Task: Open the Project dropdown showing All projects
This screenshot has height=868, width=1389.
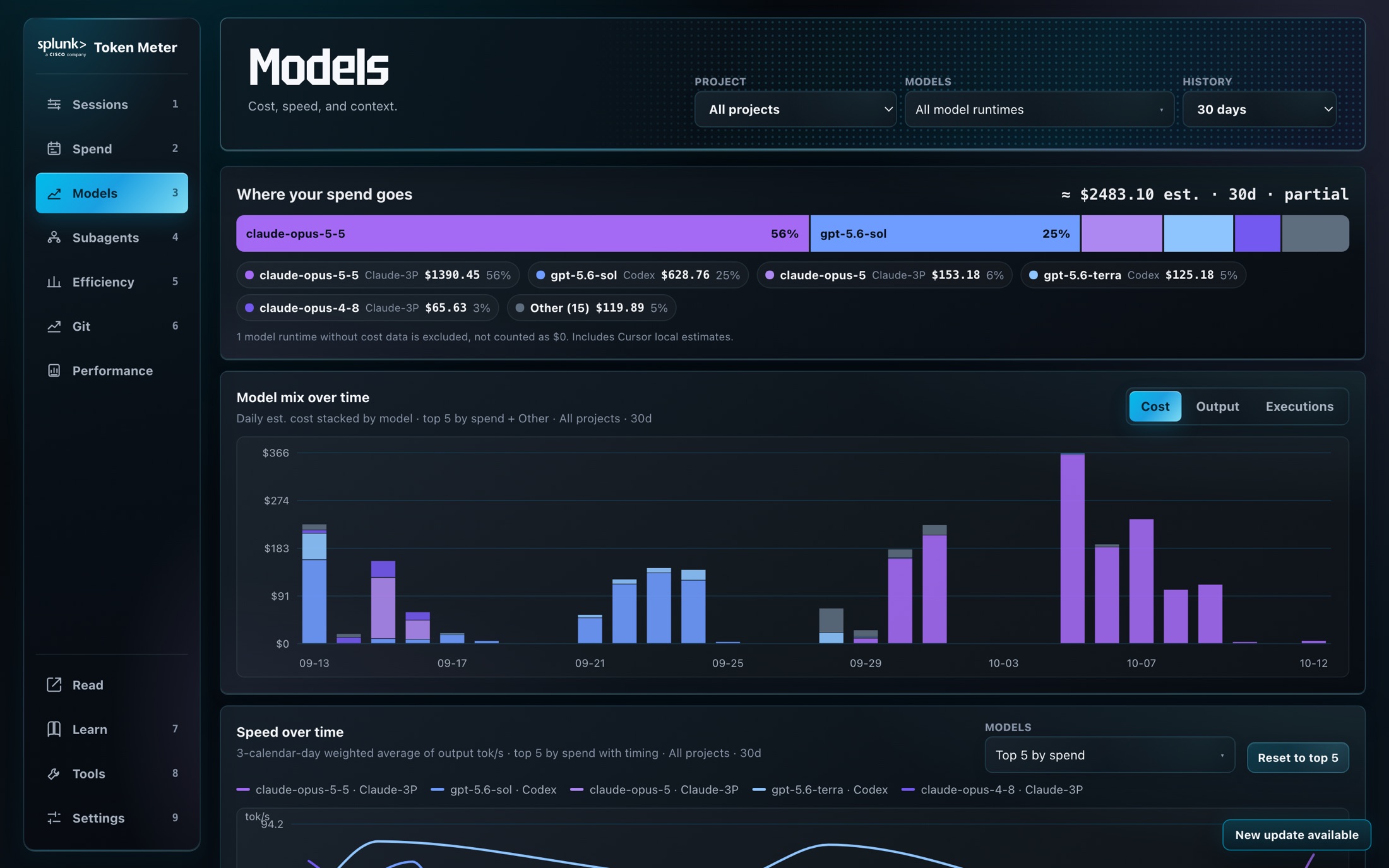Action: point(795,109)
